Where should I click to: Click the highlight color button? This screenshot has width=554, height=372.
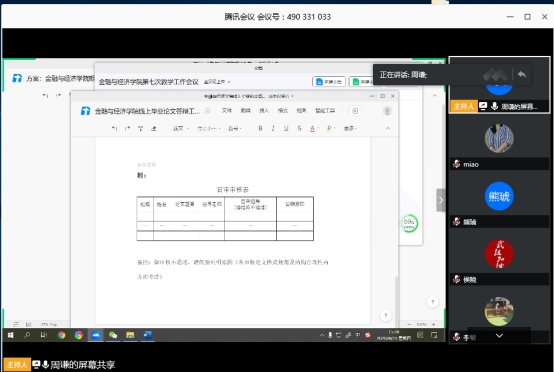[x=330, y=128]
